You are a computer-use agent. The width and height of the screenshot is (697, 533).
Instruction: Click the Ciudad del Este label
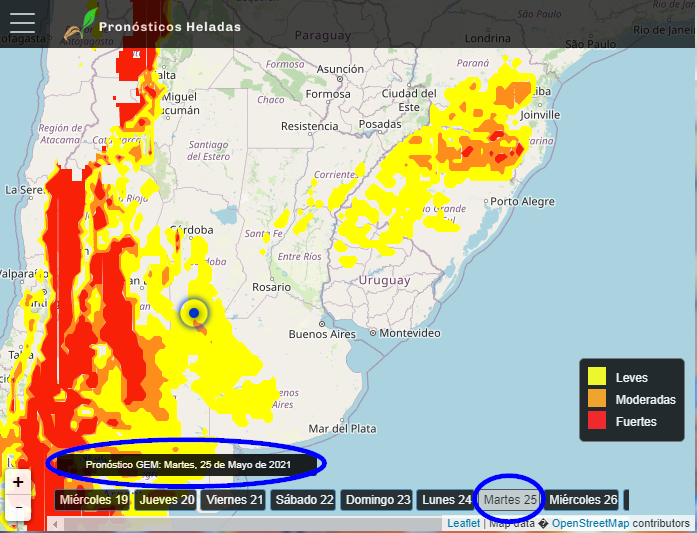pyautogui.click(x=409, y=100)
